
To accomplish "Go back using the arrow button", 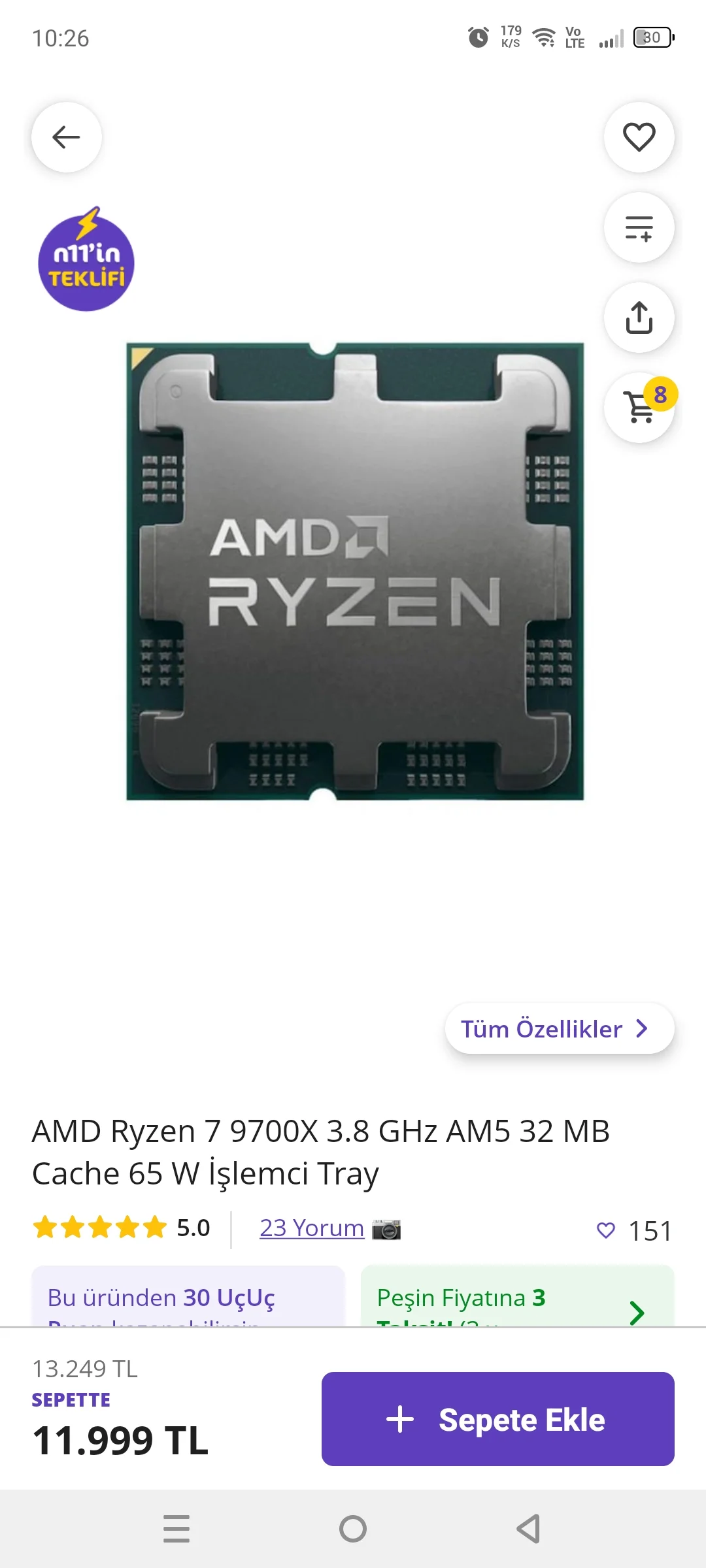I will [x=67, y=137].
